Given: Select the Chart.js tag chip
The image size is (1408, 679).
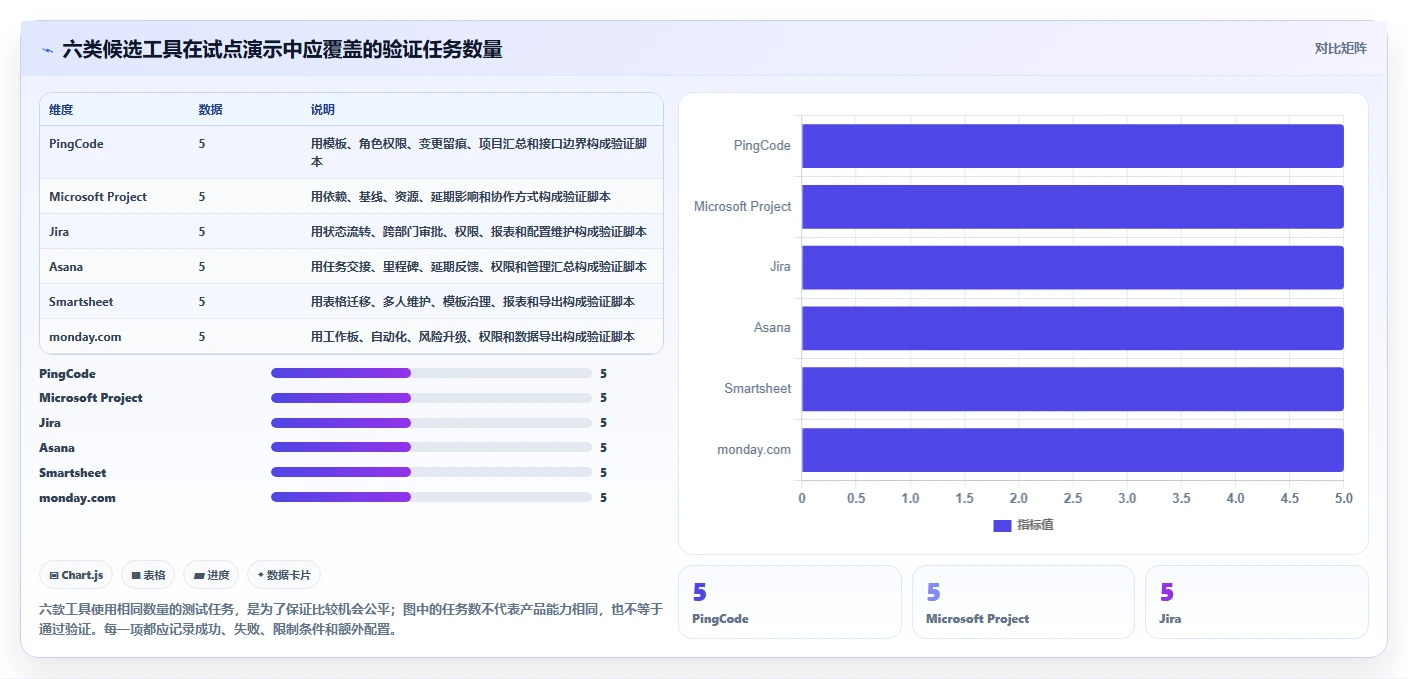Looking at the screenshot, I should pos(76,575).
